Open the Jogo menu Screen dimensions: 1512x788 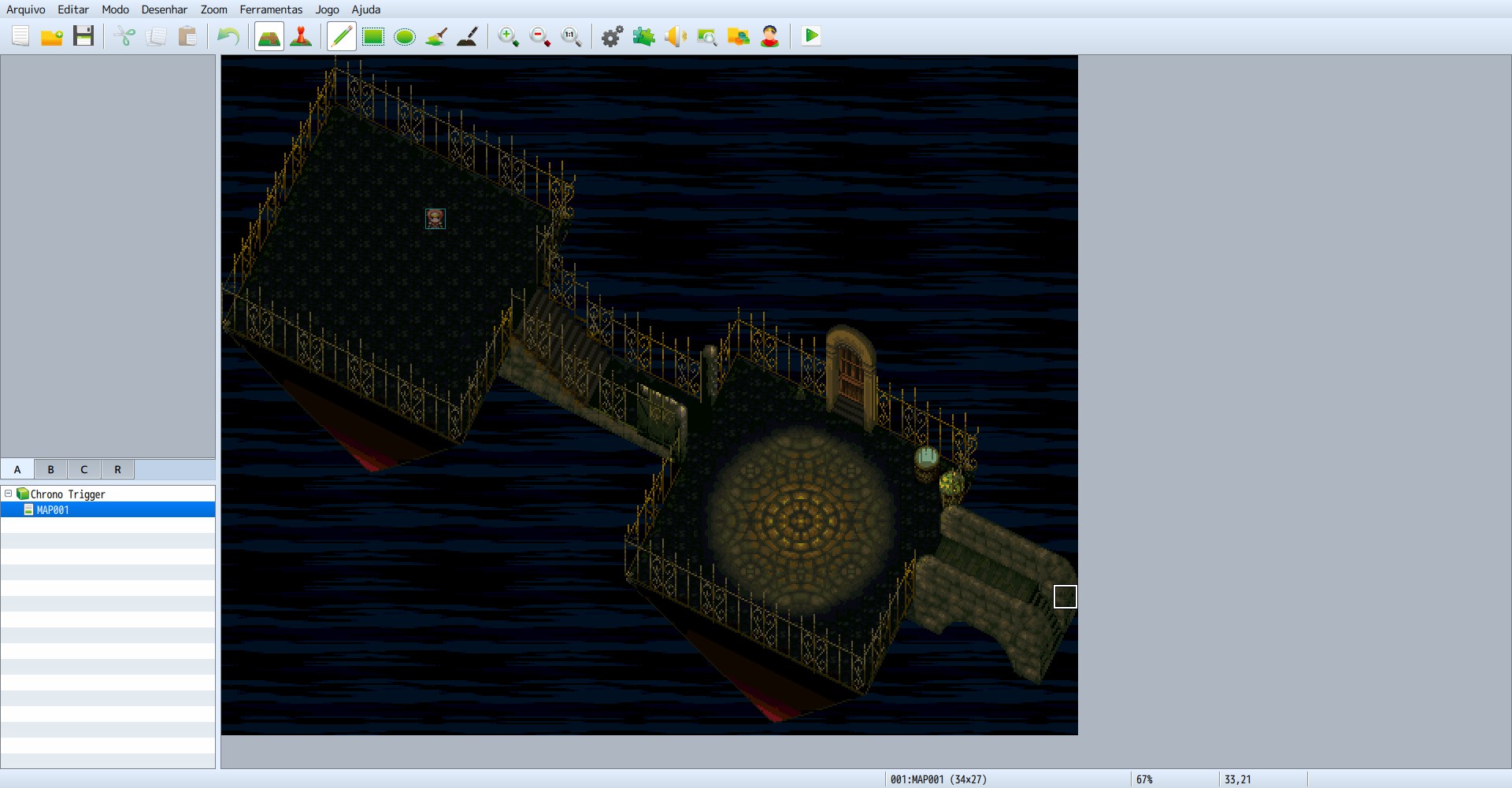[328, 9]
